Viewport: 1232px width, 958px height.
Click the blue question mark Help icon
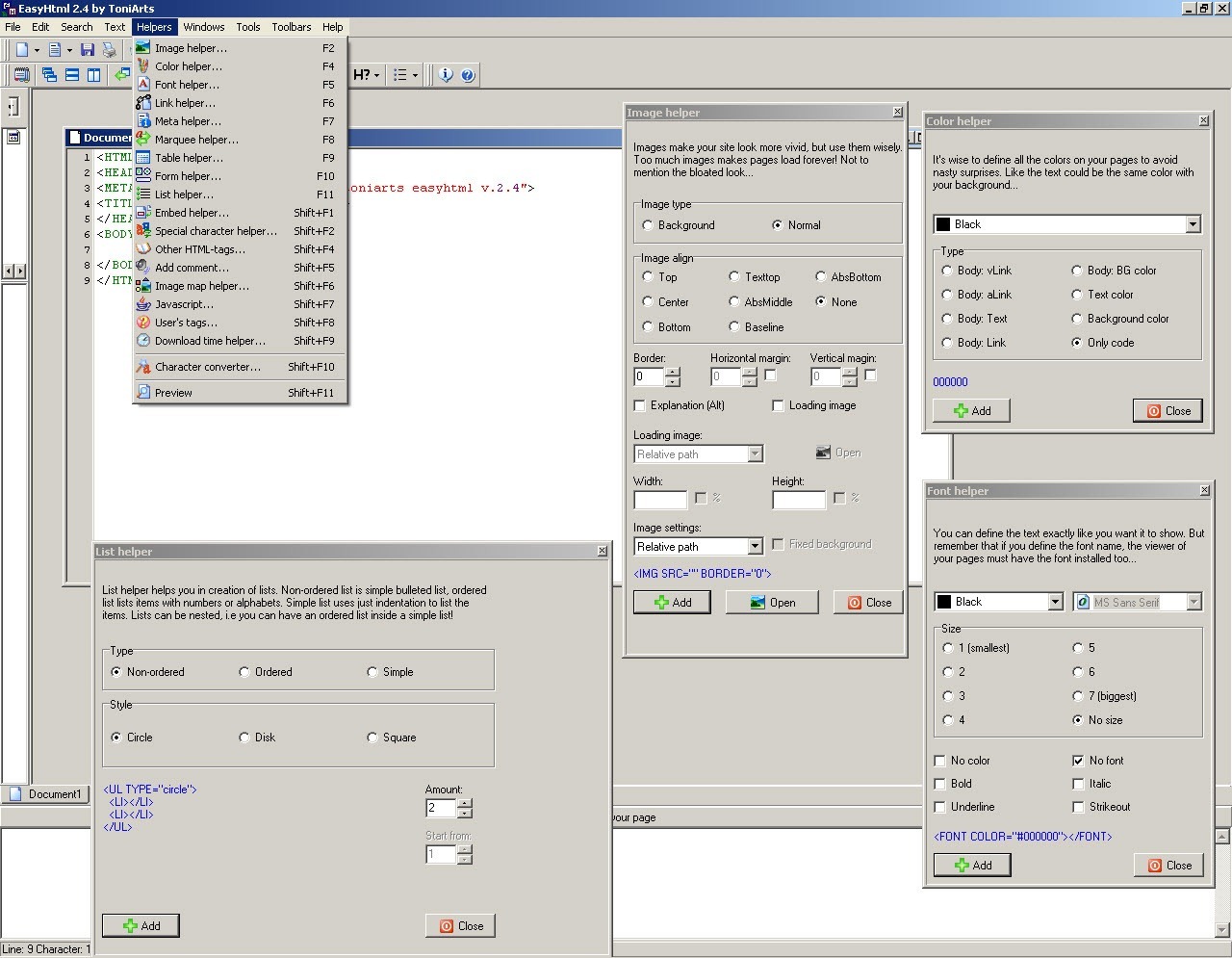pos(468,74)
